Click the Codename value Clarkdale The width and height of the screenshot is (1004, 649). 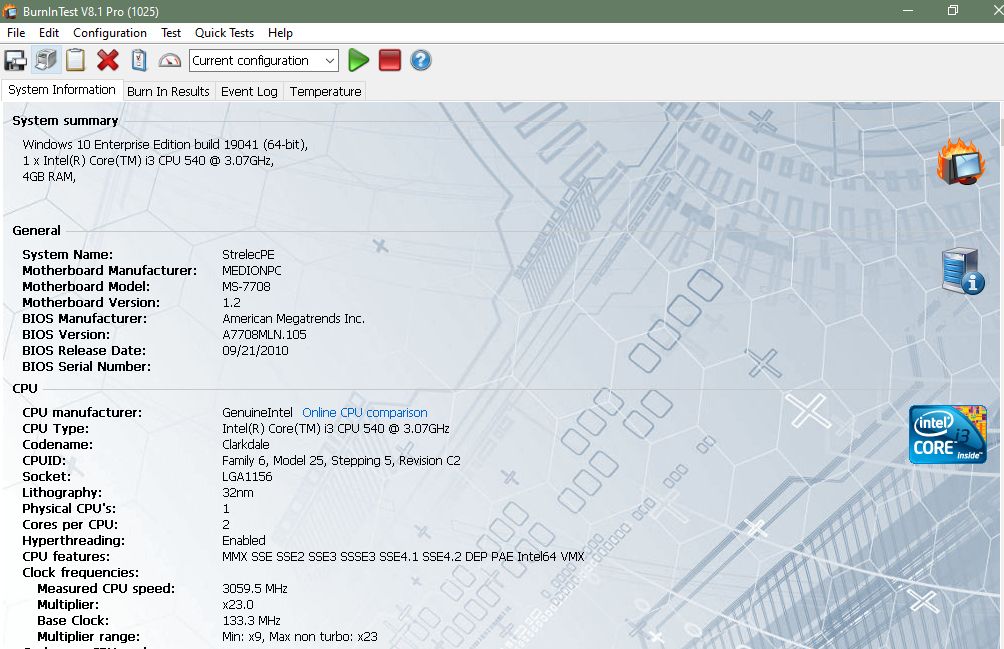pos(246,445)
